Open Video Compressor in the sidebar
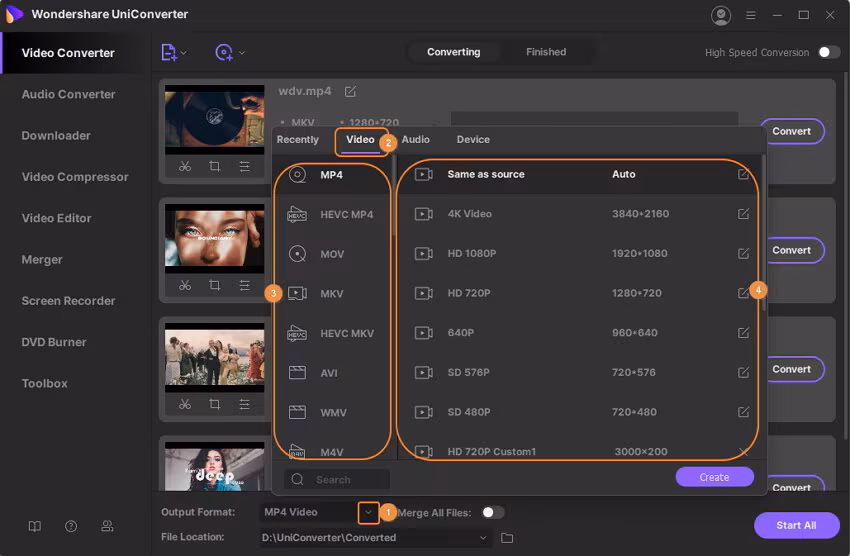Viewport: 850px width, 556px height. [x=75, y=177]
